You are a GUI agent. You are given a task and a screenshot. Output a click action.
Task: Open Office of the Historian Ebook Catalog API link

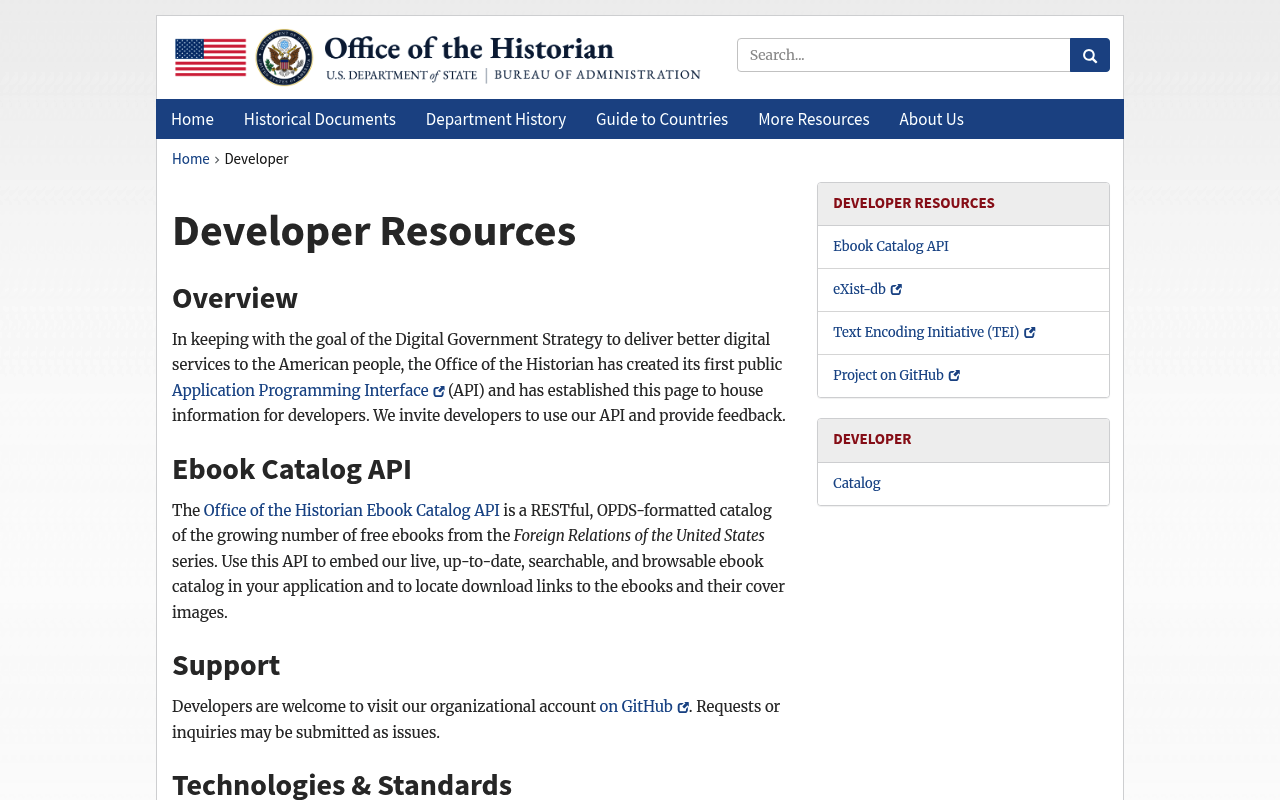351,511
